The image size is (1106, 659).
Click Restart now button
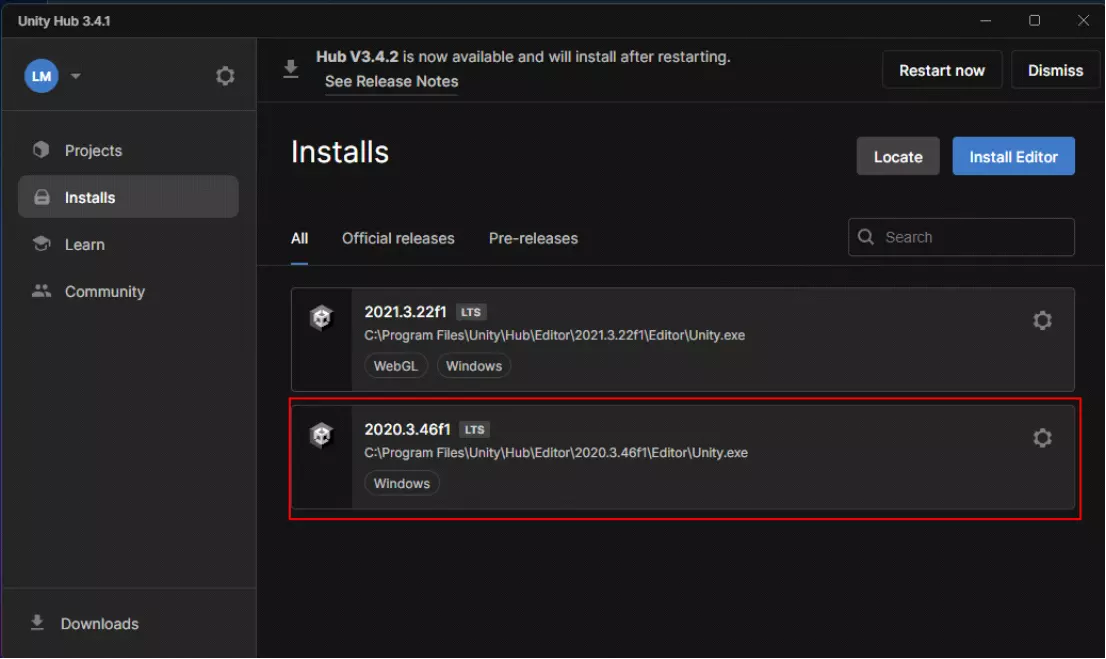[x=942, y=70]
